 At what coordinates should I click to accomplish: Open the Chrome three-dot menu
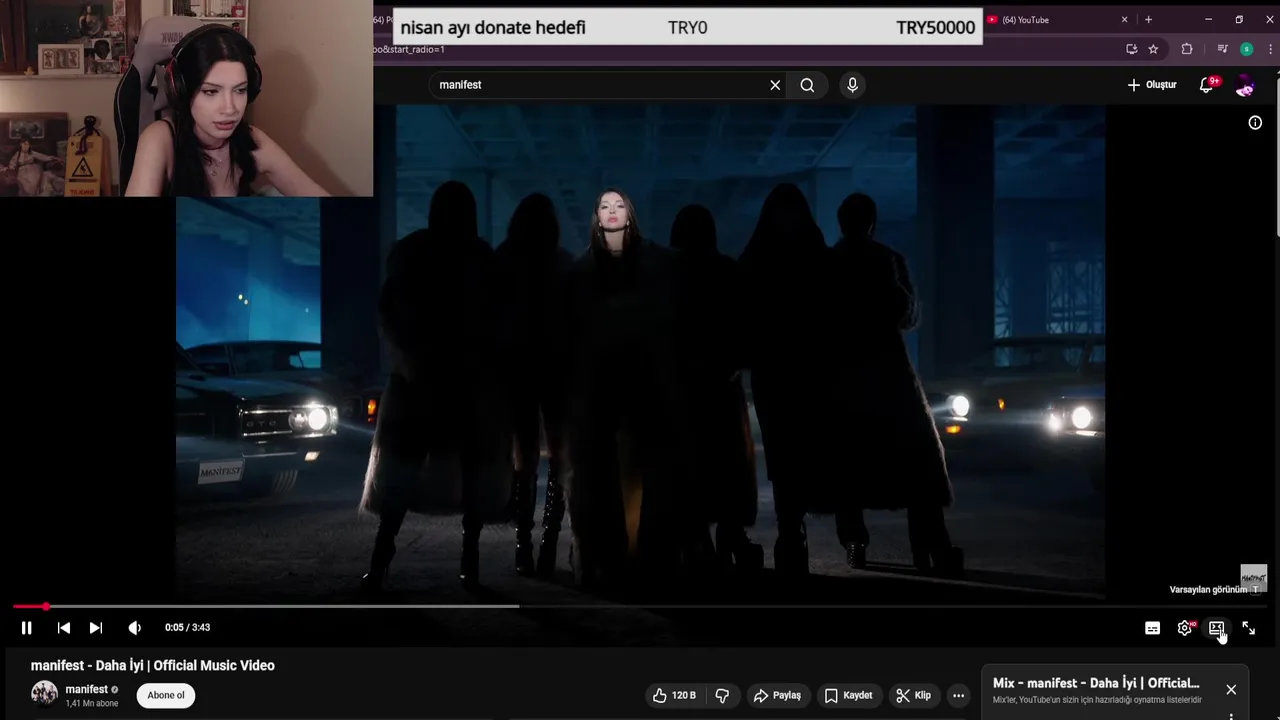[x=1269, y=49]
